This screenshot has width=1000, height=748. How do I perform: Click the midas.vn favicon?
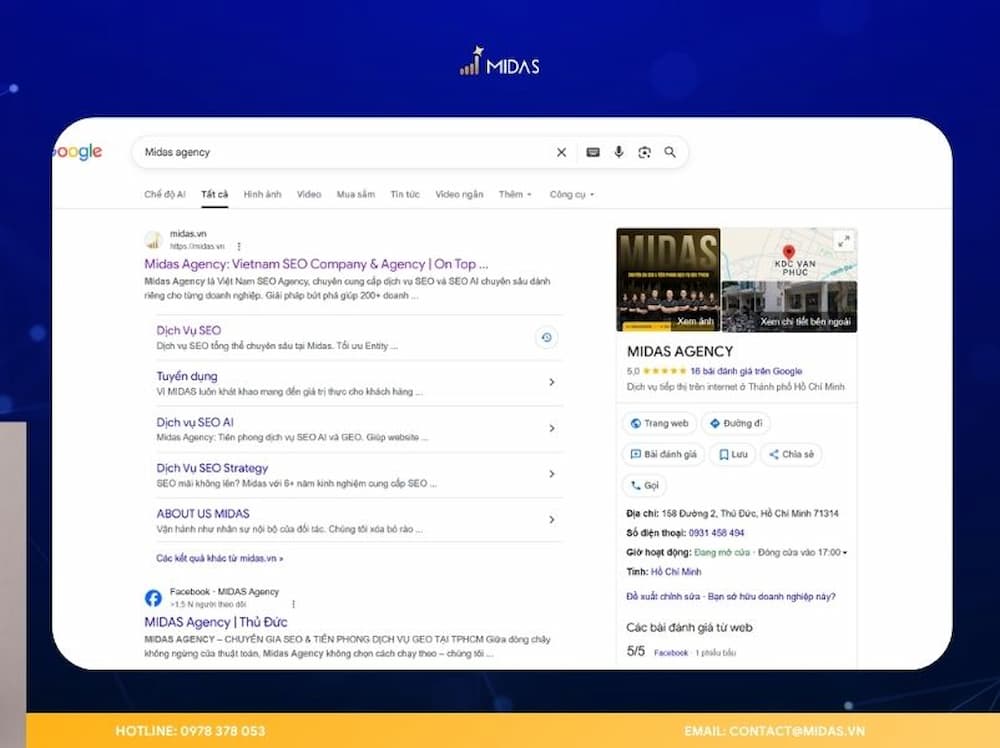153,240
